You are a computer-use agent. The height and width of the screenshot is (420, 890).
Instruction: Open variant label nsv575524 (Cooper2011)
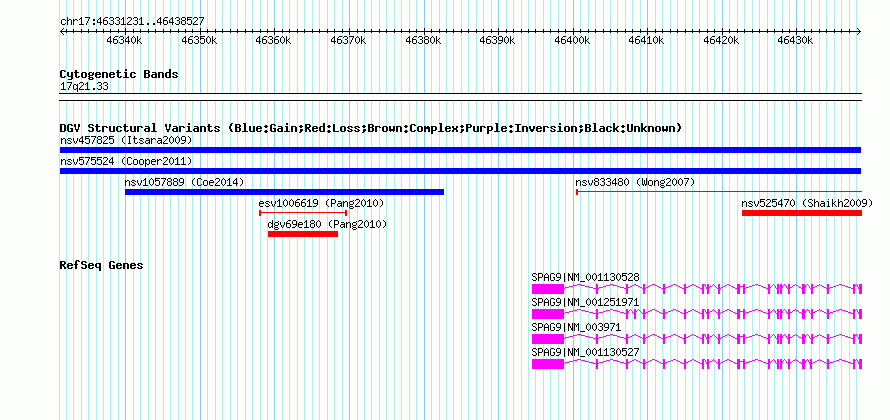[126, 162]
